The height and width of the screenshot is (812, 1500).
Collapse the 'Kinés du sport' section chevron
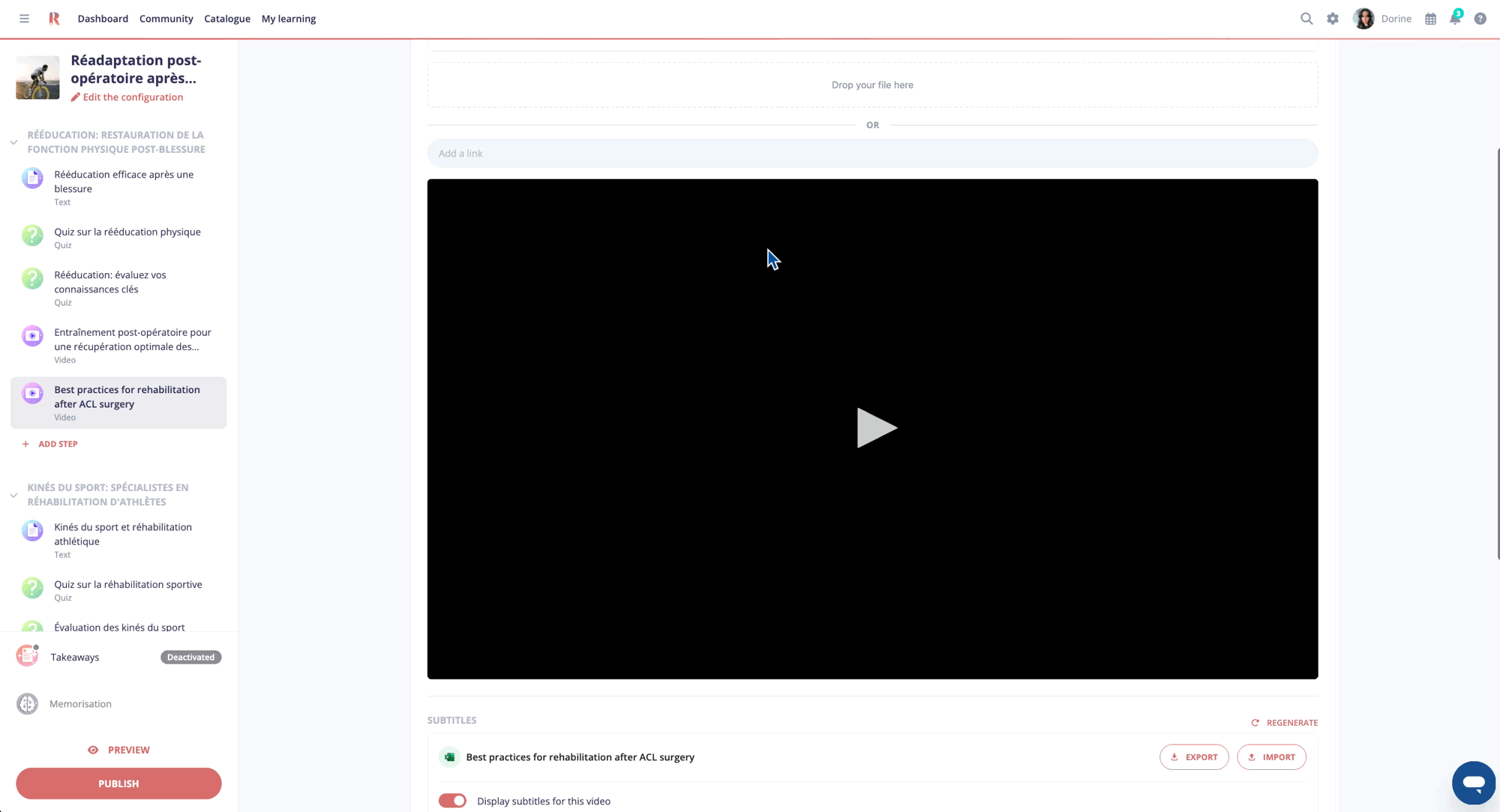tap(13, 495)
